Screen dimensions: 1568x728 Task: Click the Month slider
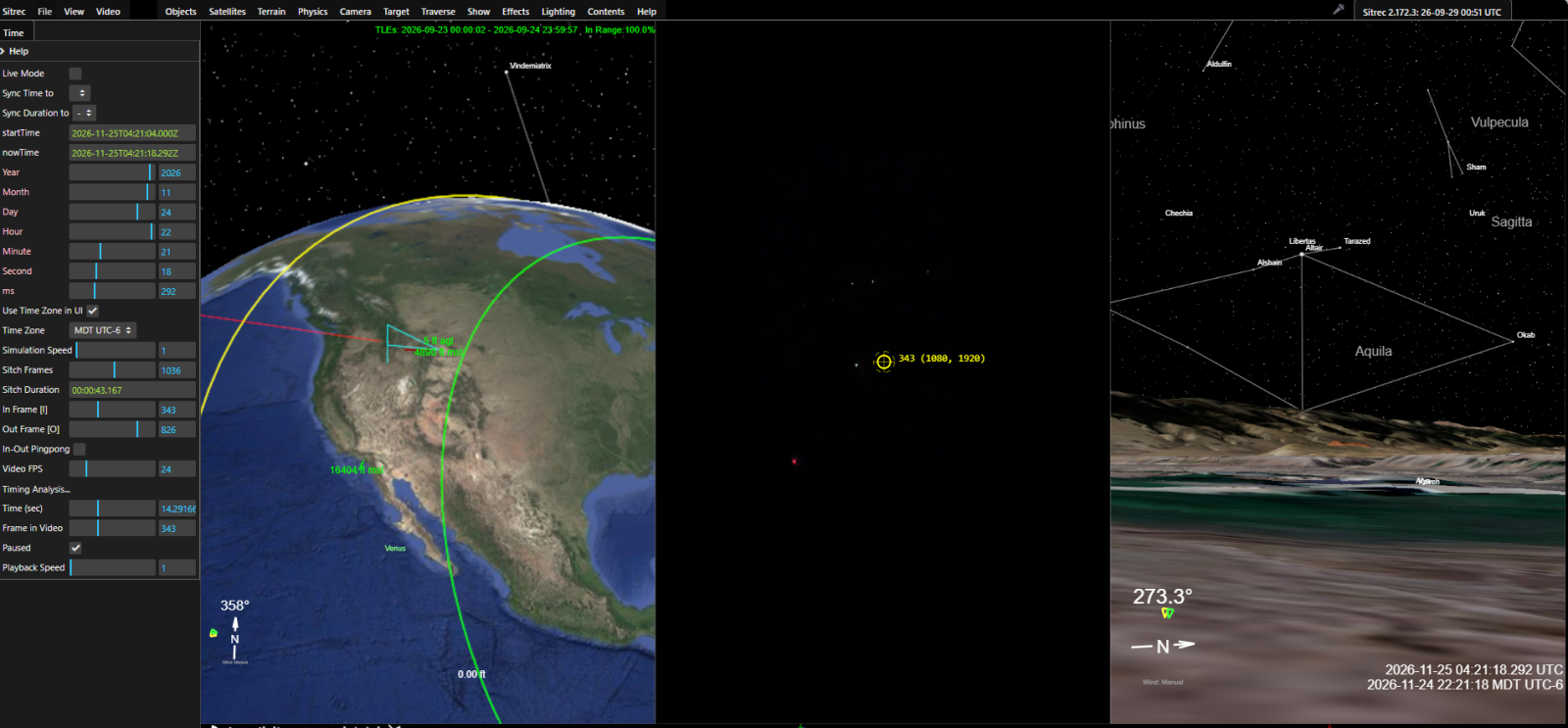pos(112,192)
